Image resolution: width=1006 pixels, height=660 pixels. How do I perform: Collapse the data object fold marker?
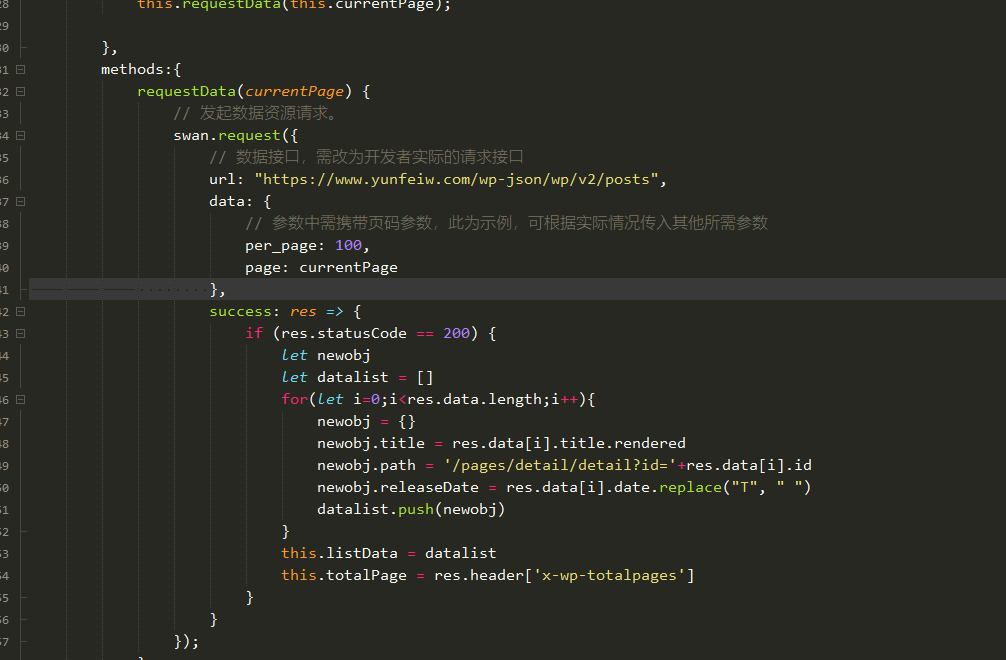pos(21,201)
